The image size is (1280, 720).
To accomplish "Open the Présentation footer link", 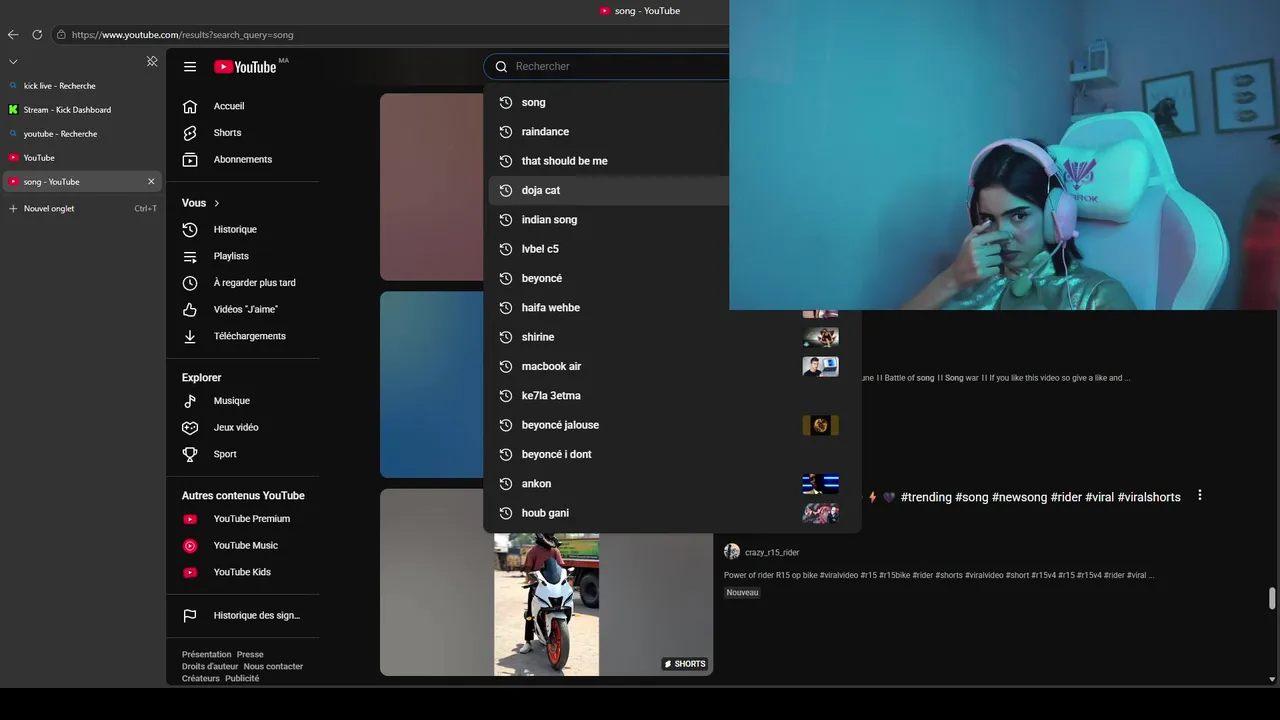I will [206, 655].
